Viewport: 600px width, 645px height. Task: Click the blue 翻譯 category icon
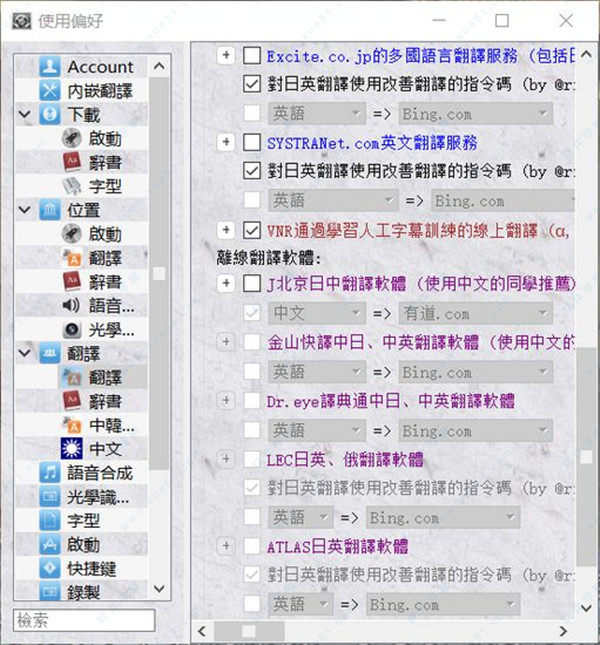[x=50, y=353]
